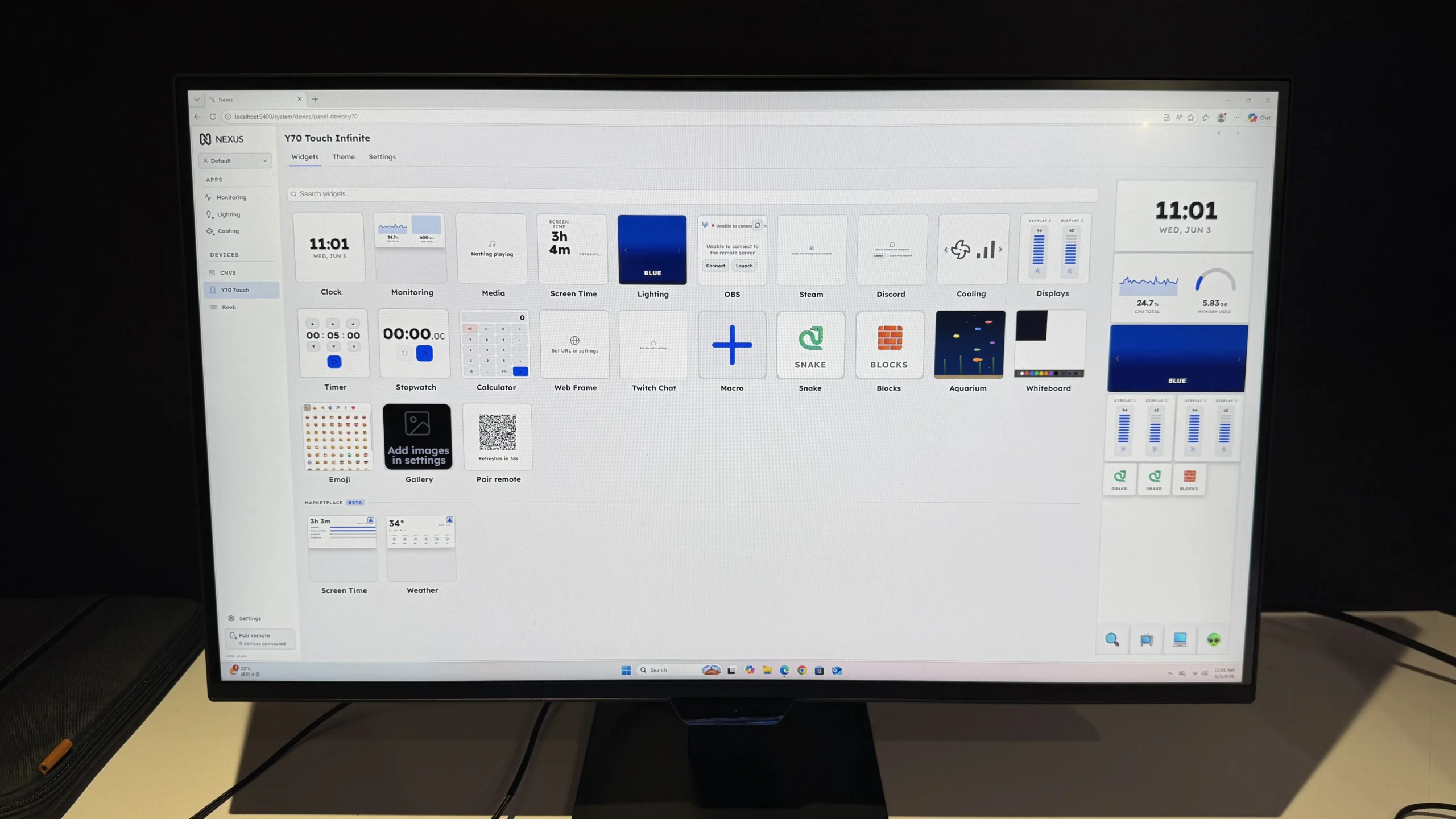Image resolution: width=1456 pixels, height=819 pixels.
Task: Reload the browser page
Action: pos(213,117)
